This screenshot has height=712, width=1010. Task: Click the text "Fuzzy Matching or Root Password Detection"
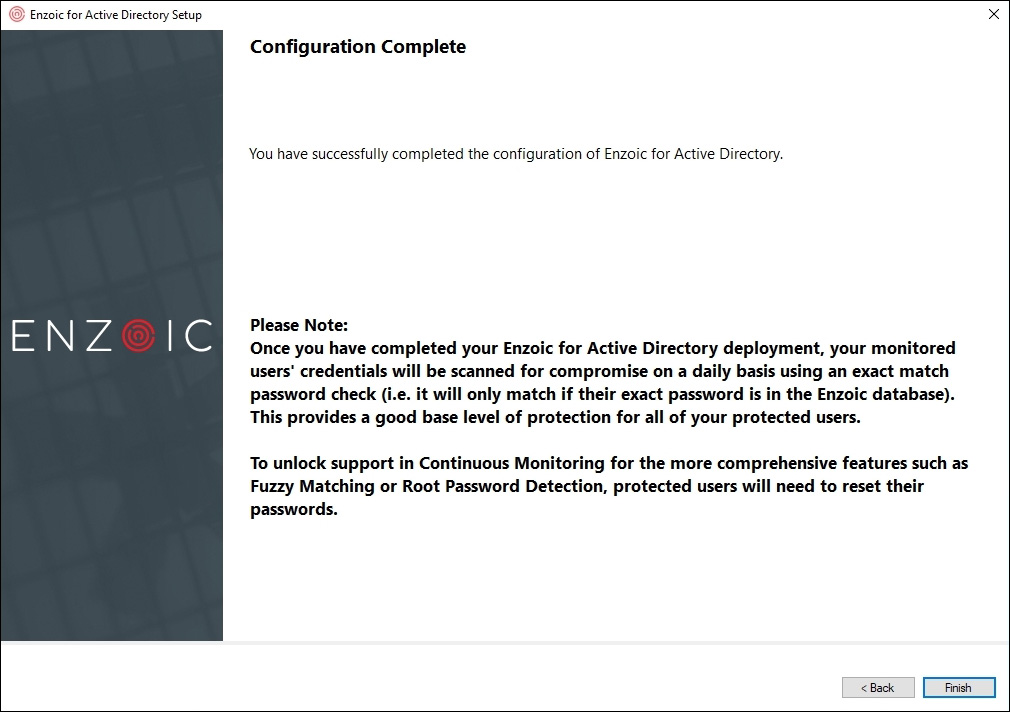pyautogui.click(x=430, y=487)
